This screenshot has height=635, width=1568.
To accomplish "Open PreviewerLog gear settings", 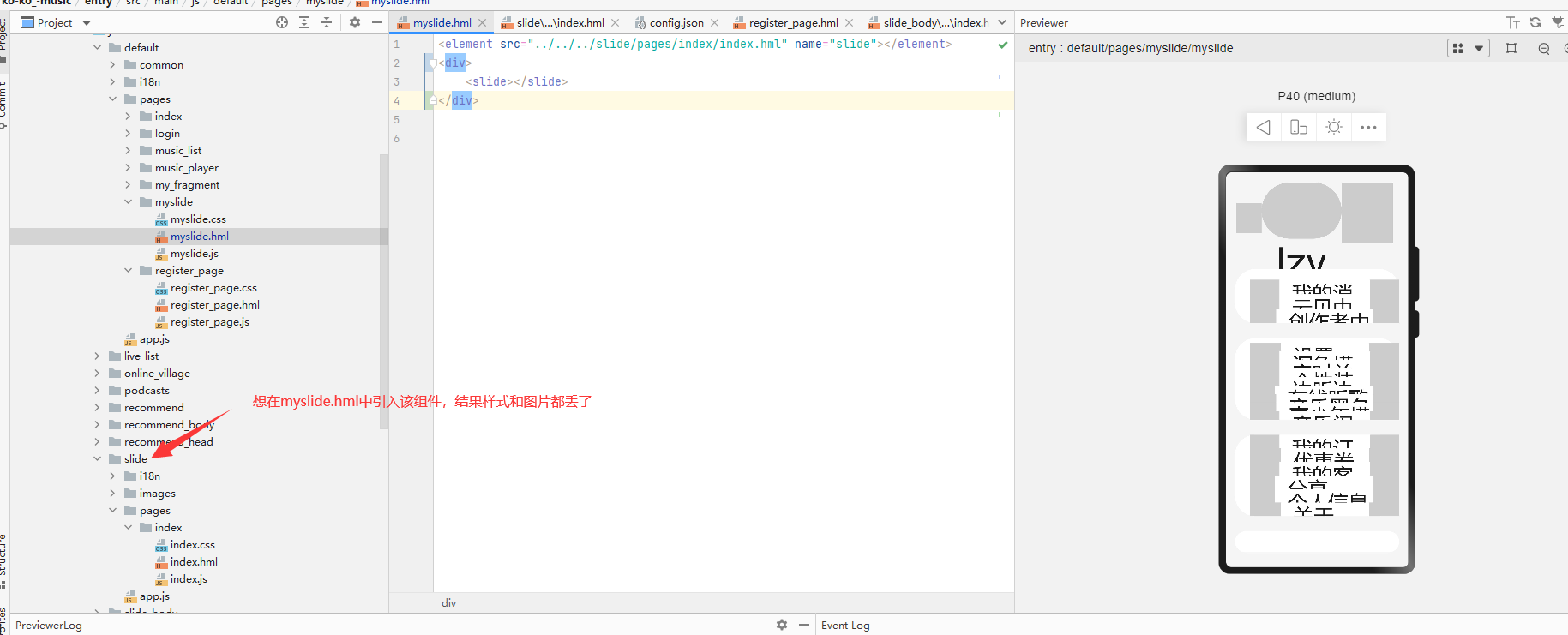I will coord(782,625).
